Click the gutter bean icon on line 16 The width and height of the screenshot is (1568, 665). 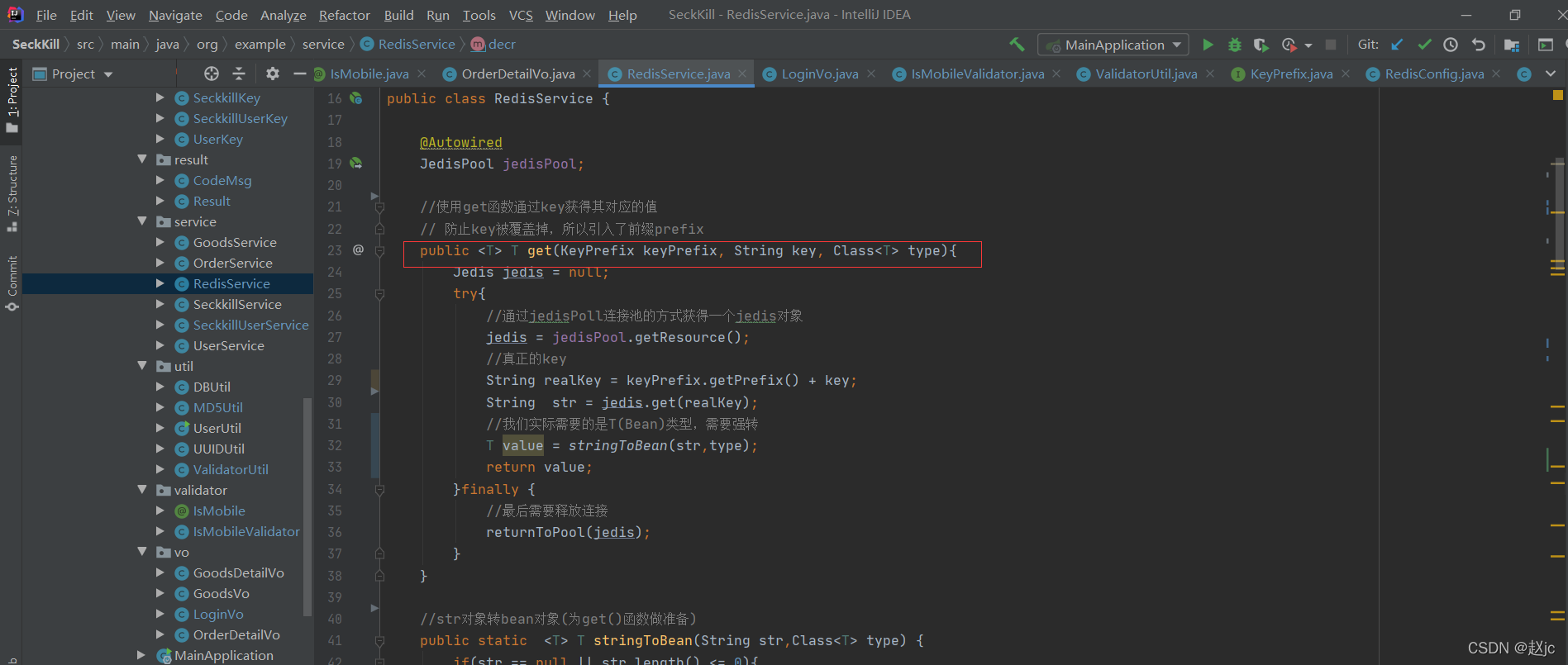pos(356,98)
